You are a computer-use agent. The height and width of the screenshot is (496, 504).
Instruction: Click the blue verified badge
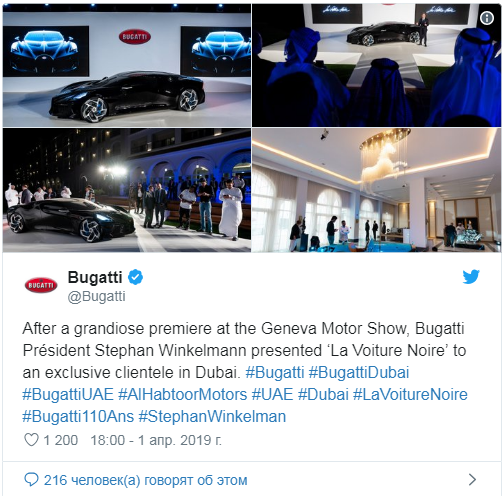136,277
